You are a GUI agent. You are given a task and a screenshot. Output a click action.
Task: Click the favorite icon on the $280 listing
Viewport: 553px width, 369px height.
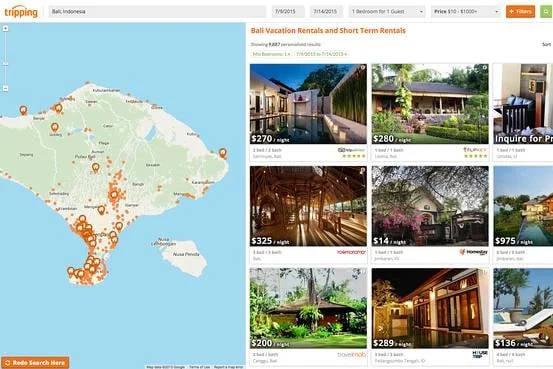485,67
